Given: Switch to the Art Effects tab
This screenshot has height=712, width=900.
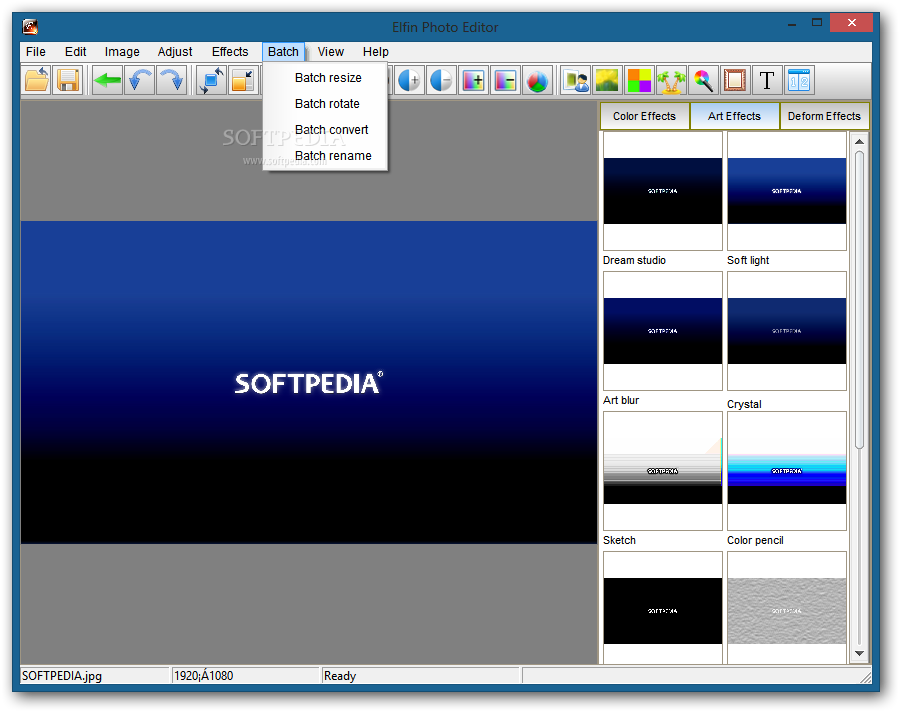Looking at the screenshot, I should point(734,116).
